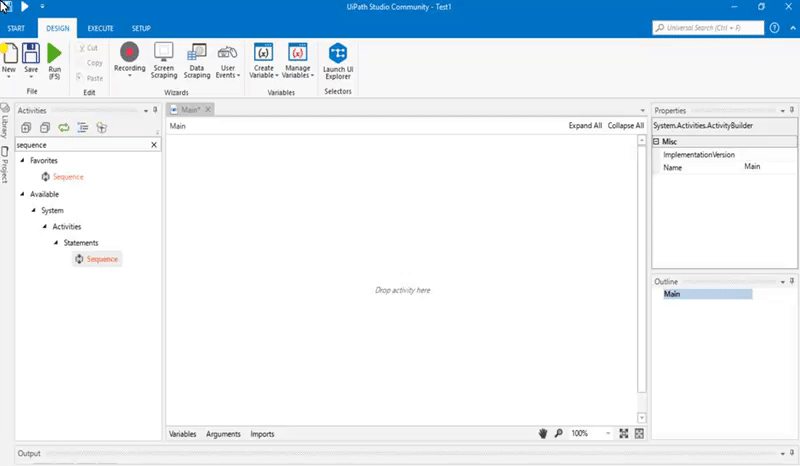Open the manage packages icon in Activities
The width and height of the screenshot is (800, 466).
(102, 128)
